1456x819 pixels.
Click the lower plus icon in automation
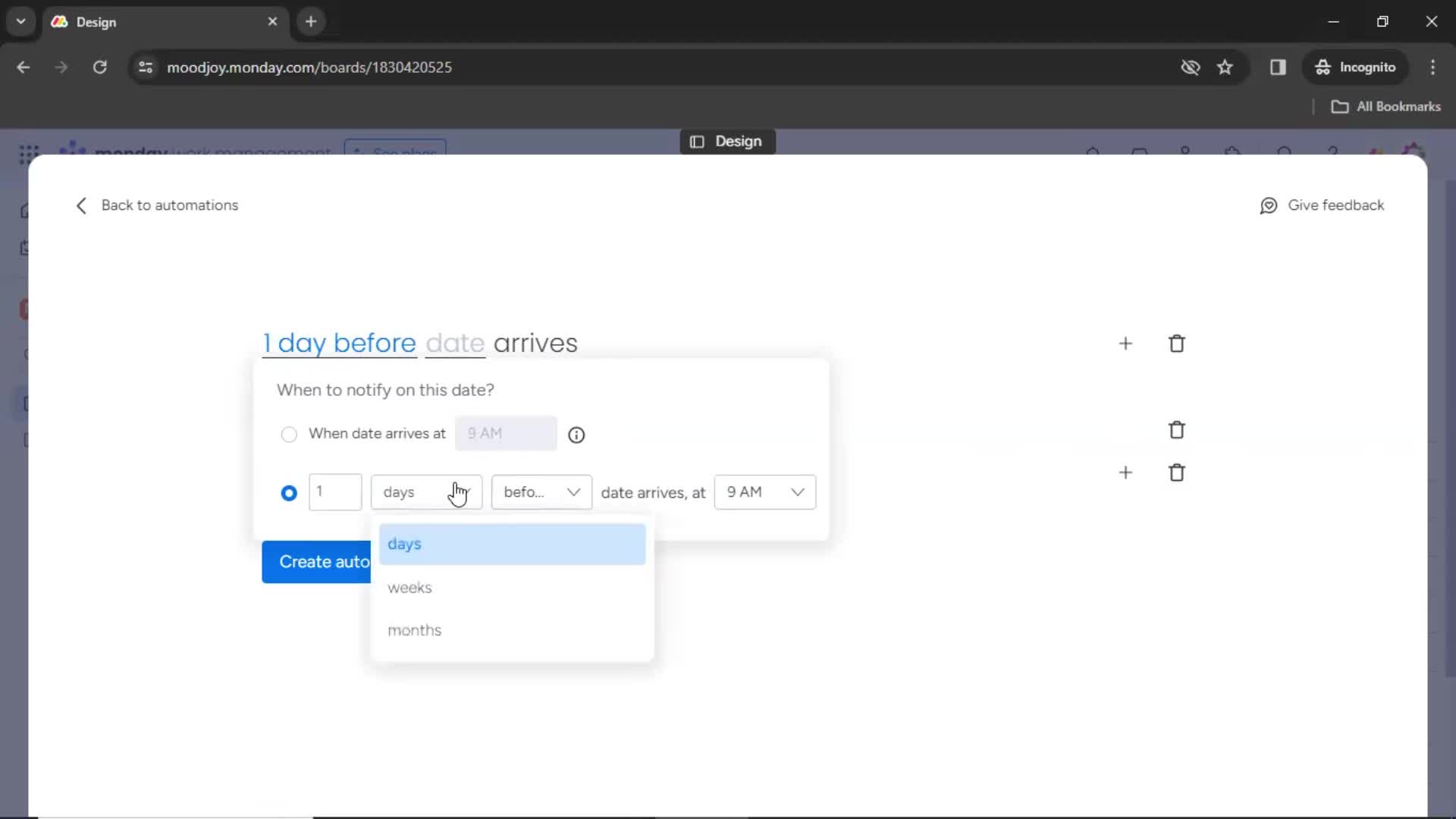tap(1125, 472)
